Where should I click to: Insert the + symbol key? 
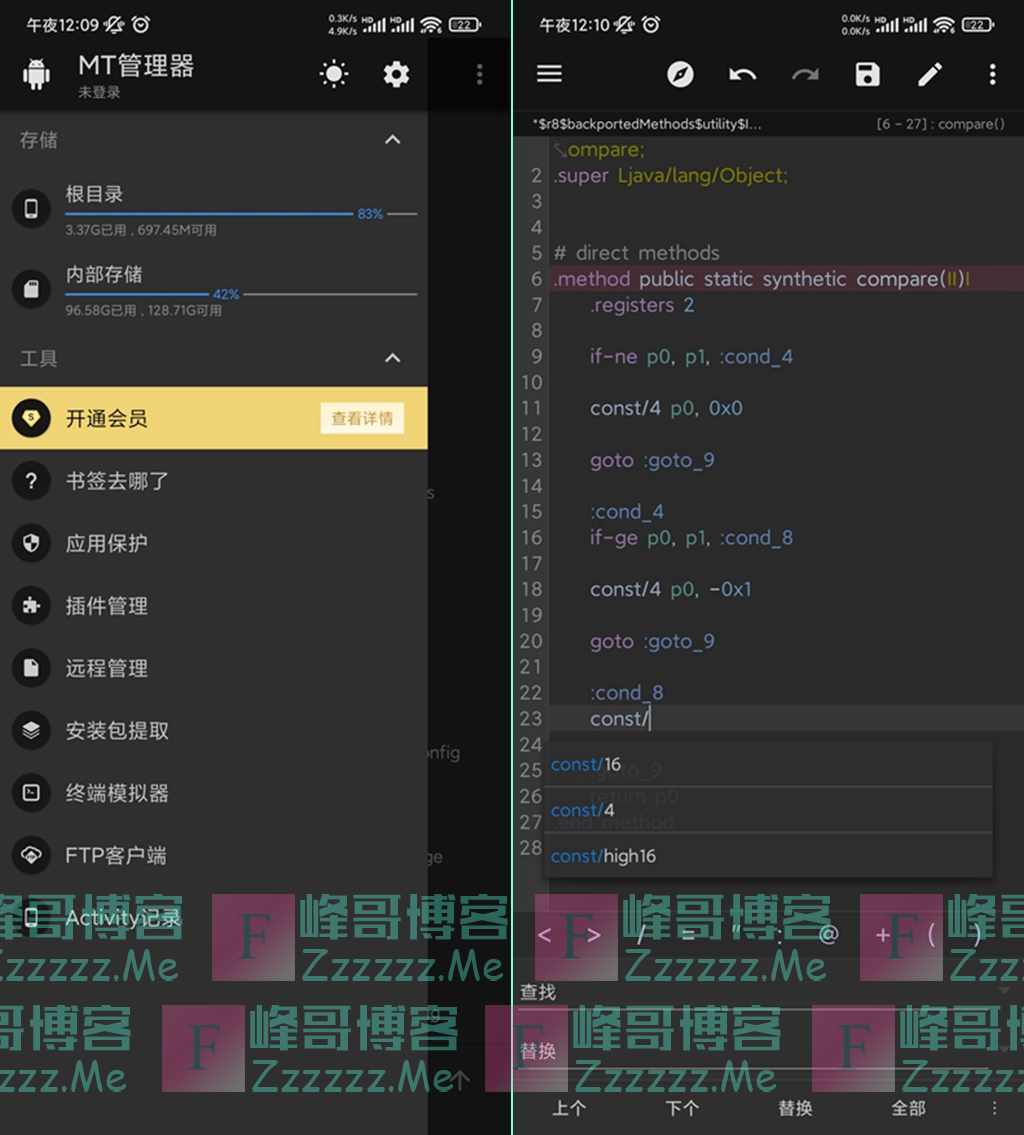(882, 934)
